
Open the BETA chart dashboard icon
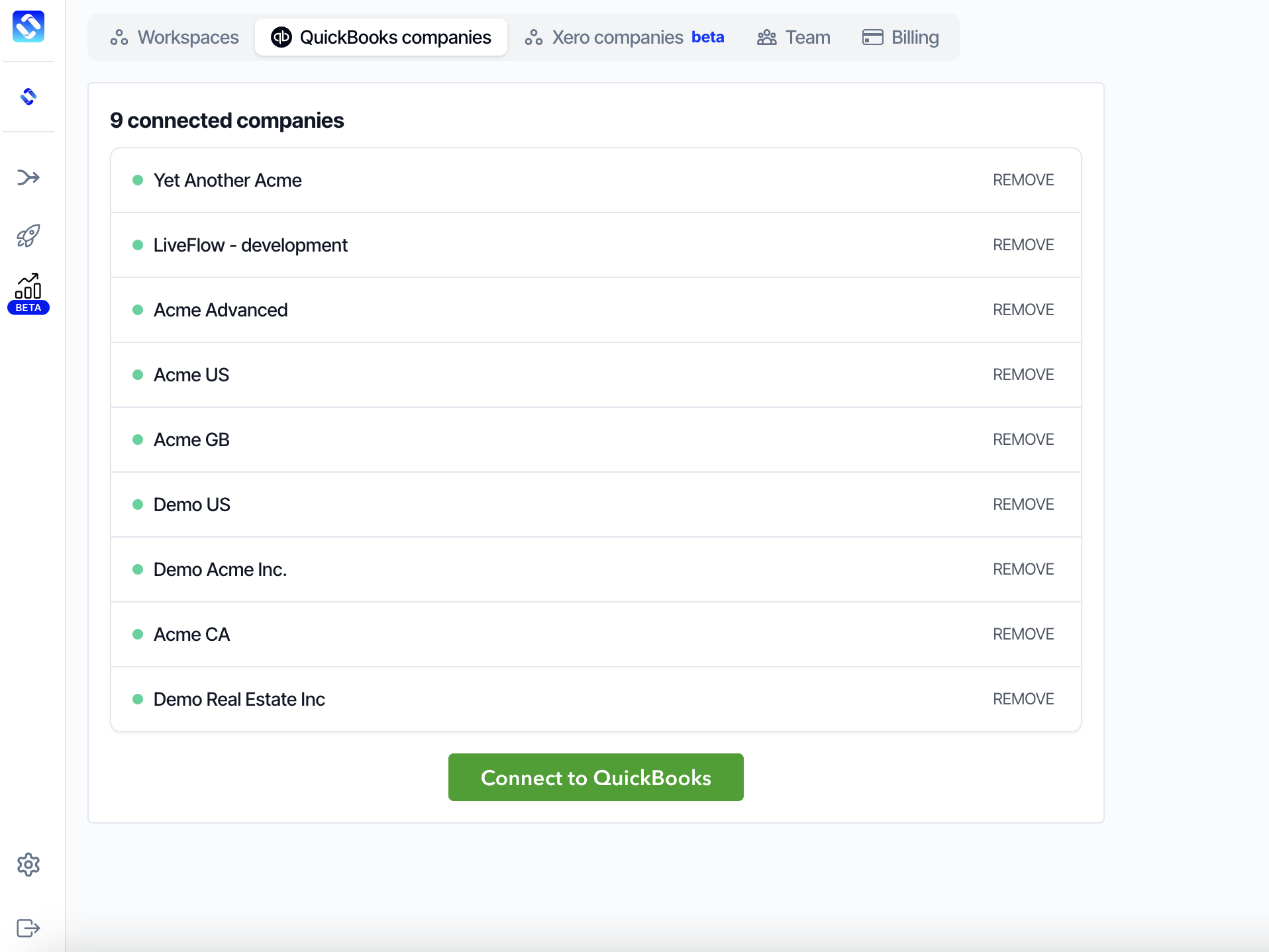(28, 293)
